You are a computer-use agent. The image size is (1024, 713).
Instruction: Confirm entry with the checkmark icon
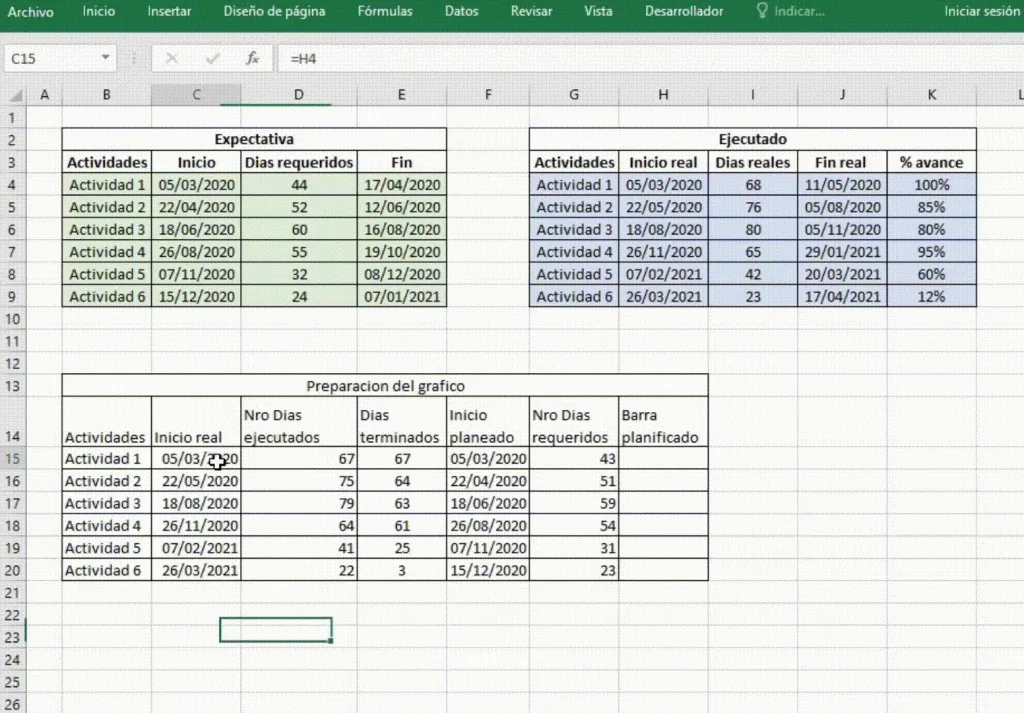[x=212, y=58]
